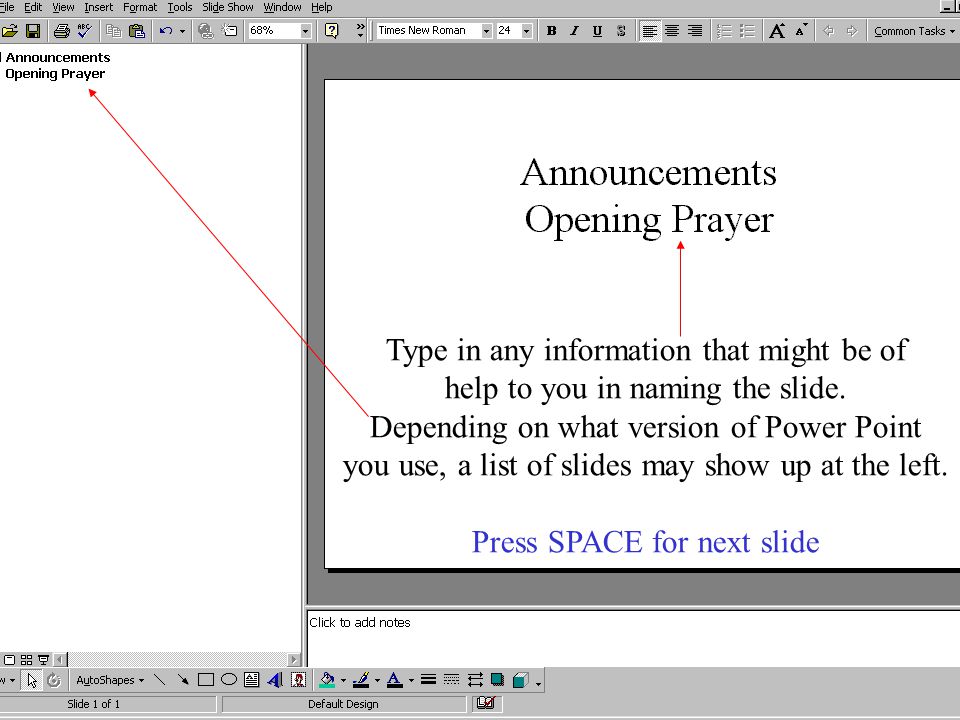The height and width of the screenshot is (720, 960).
Task: Click the Insert Hyperlink globe icon
Action: [x=206, y=31]
